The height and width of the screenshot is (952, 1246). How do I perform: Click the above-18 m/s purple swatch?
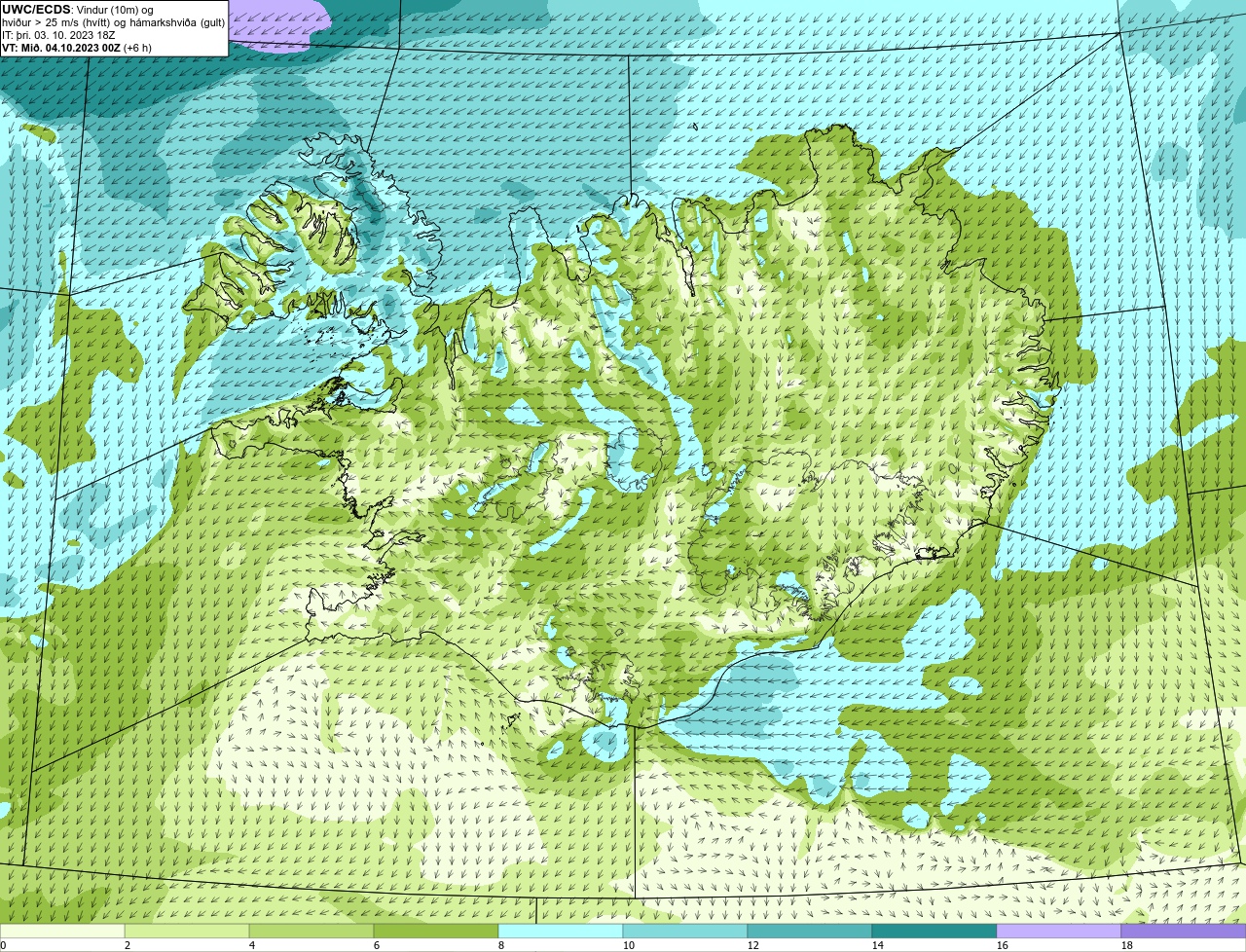[1184, 932]
